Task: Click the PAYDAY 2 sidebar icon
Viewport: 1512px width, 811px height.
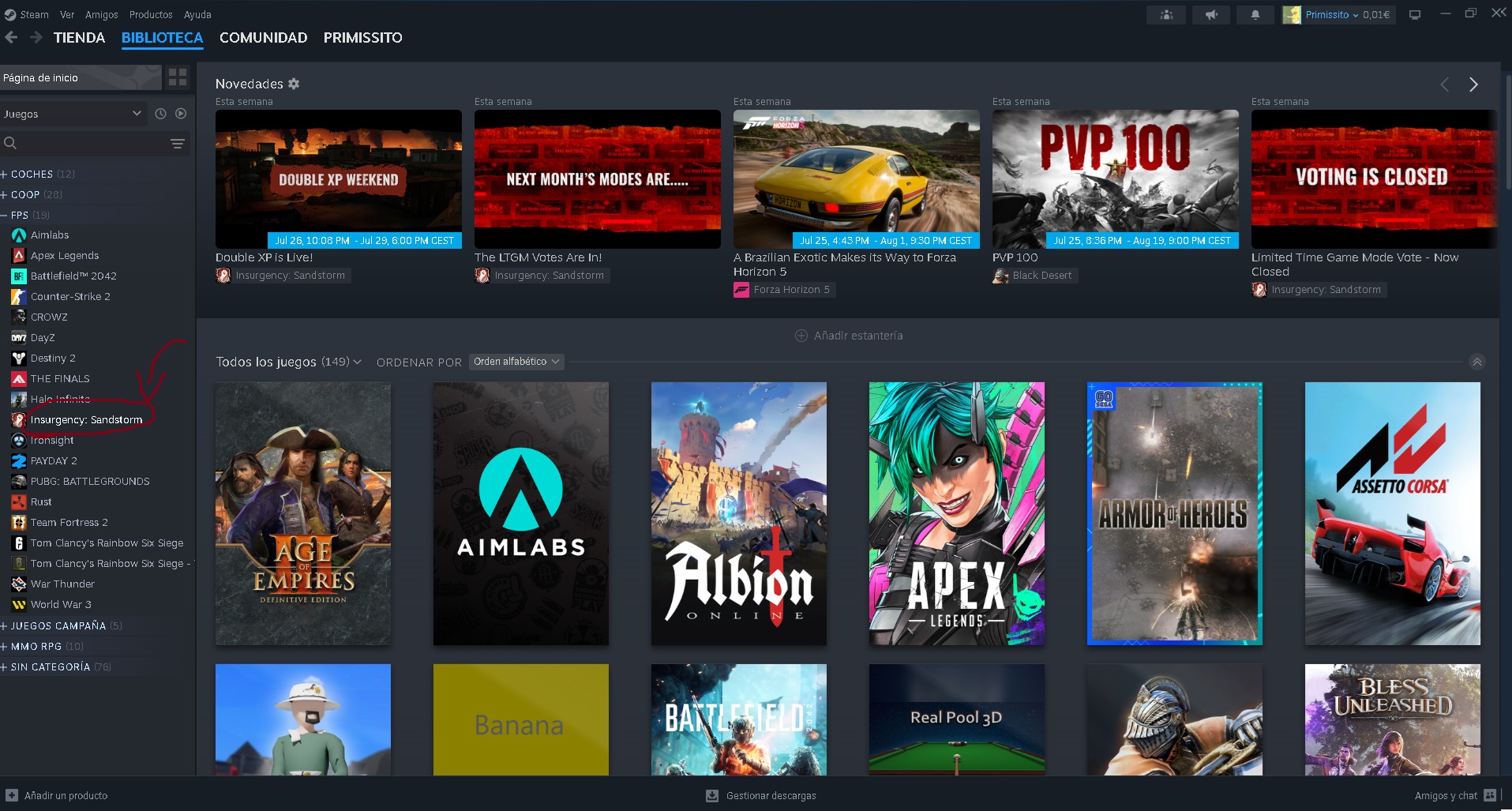Action: 19,461
